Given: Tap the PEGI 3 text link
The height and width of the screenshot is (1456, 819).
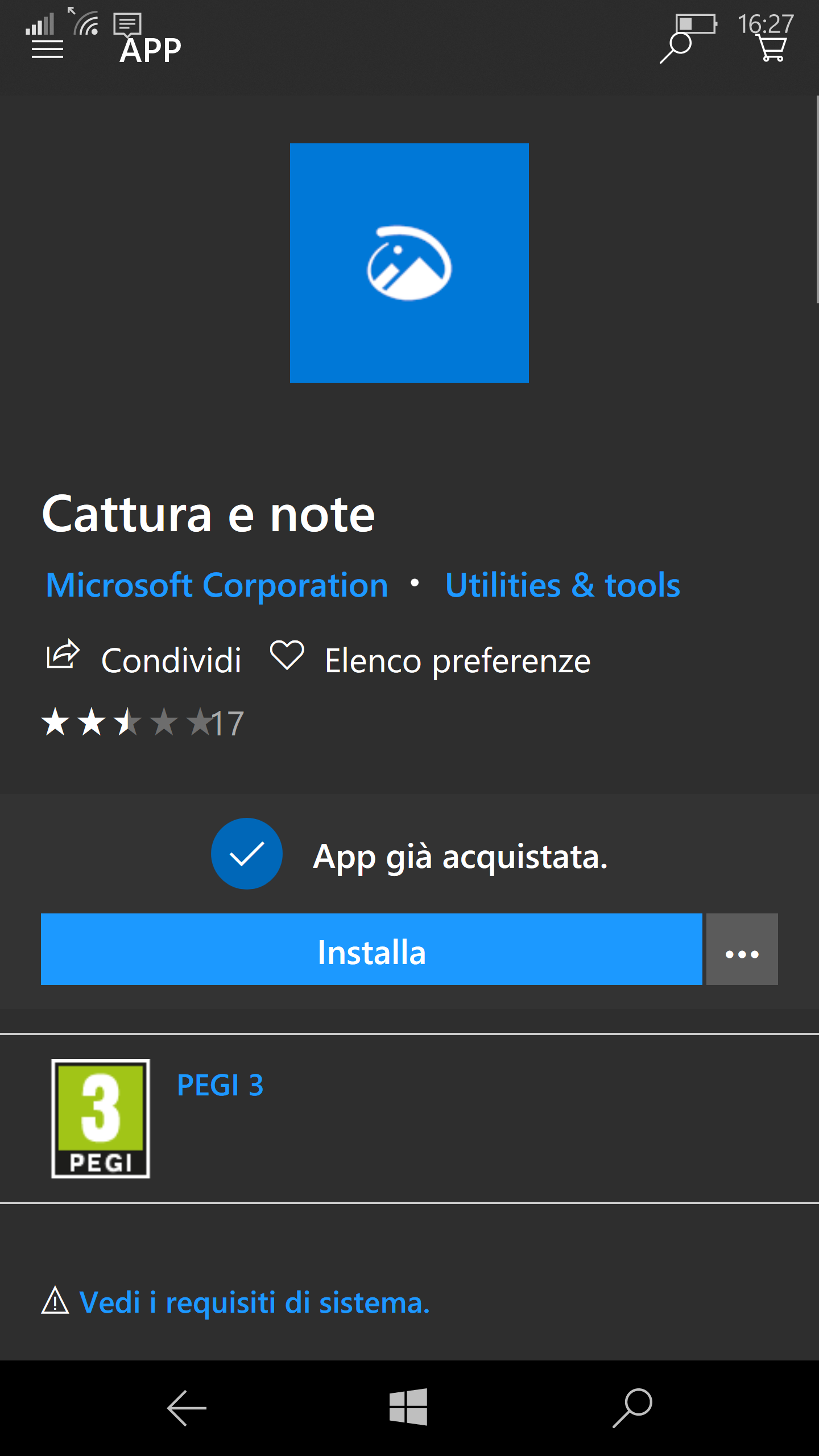Looking at the screenshot, I should (x=220, y=1085).
